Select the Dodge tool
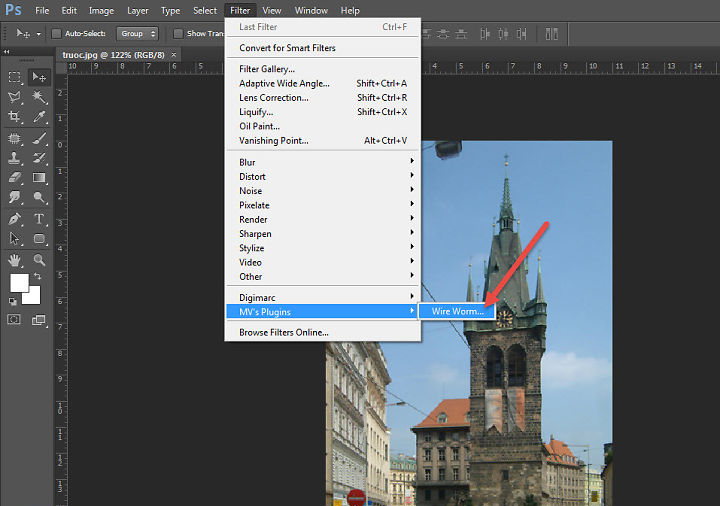The width and height of the screenshot is (720, 506). click(39, 197)
